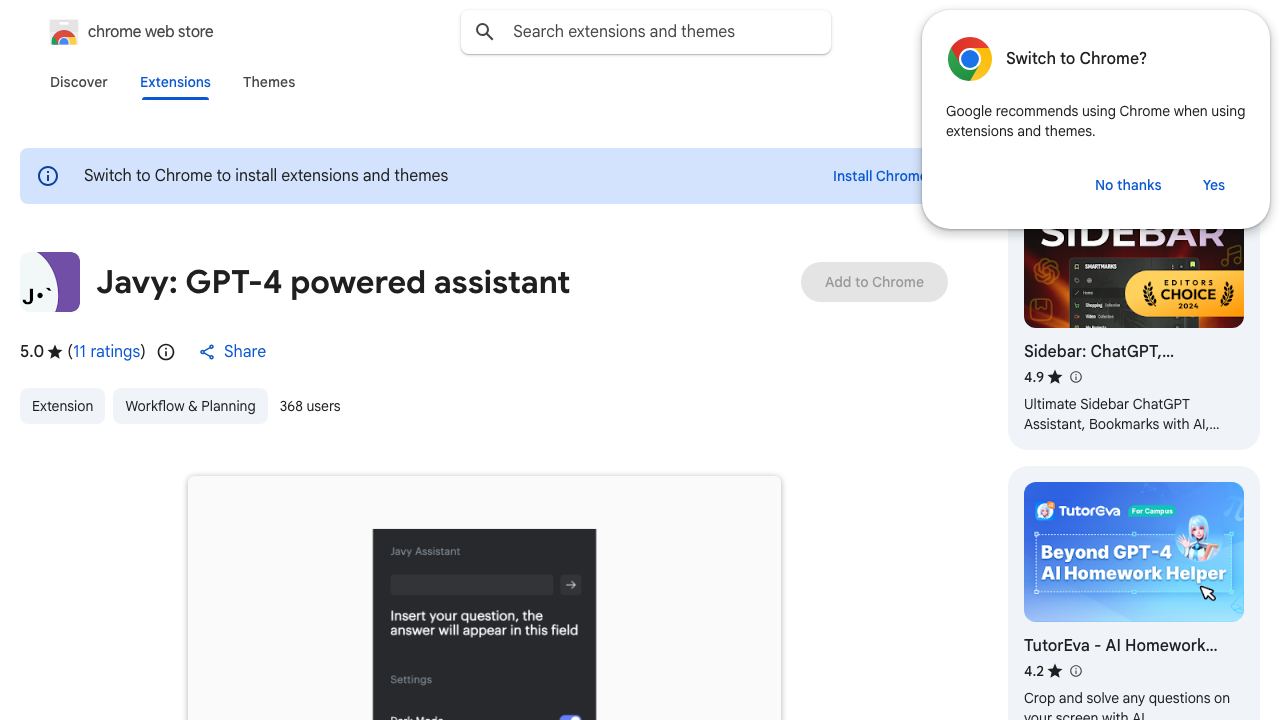Image resolution: width=1280 pixels, height=720 pixels.
Task: Click the Install Chrome link
Action: (878, 176)
